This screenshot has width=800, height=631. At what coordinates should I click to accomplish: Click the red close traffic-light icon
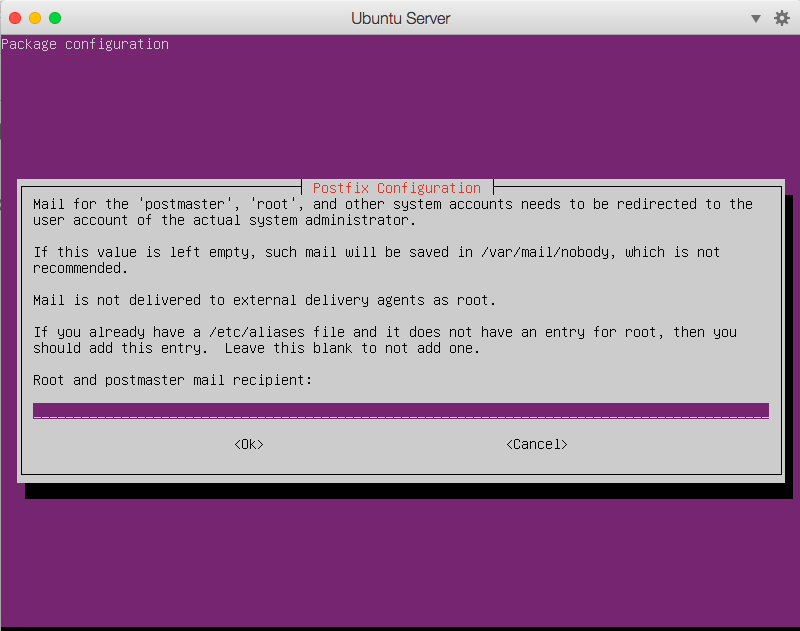pyautogui.click(x=14, y=17)
